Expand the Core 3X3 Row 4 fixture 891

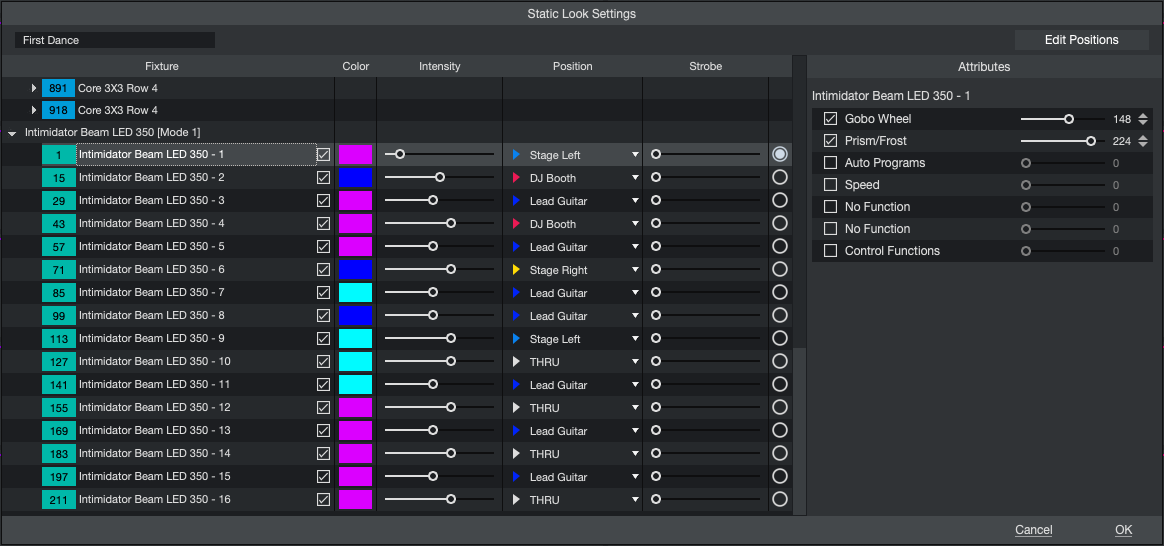pyautogui.click(x=34, y=88)
